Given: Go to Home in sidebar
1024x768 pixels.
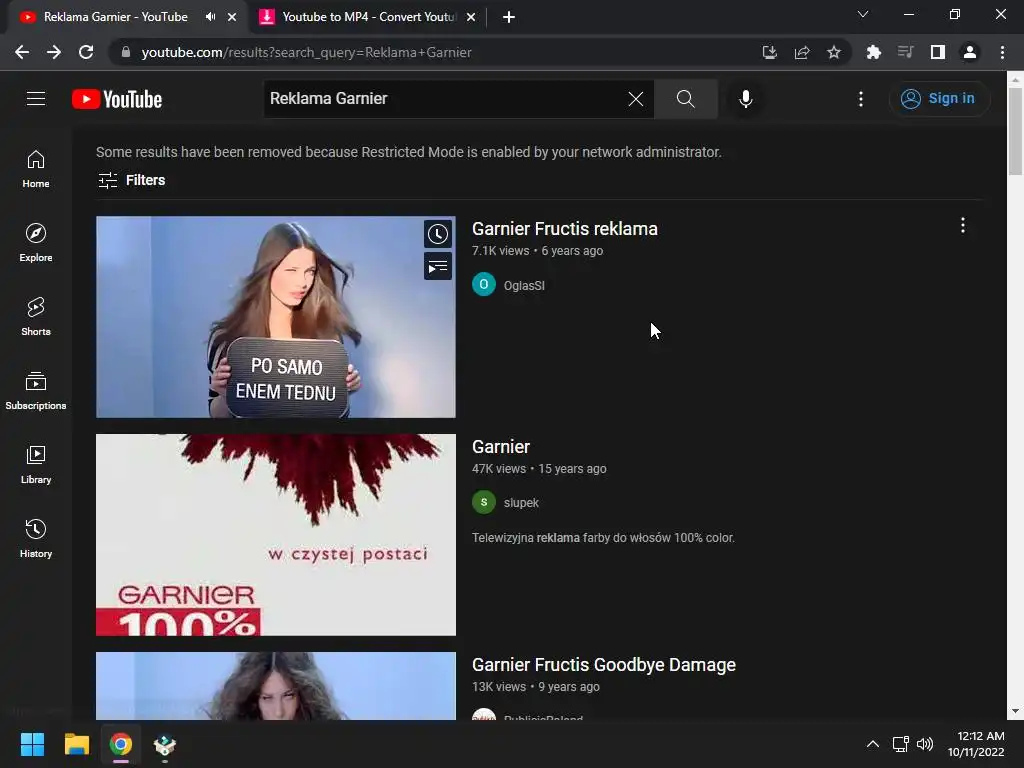Looking at the screenshot, I should (36, 169).
